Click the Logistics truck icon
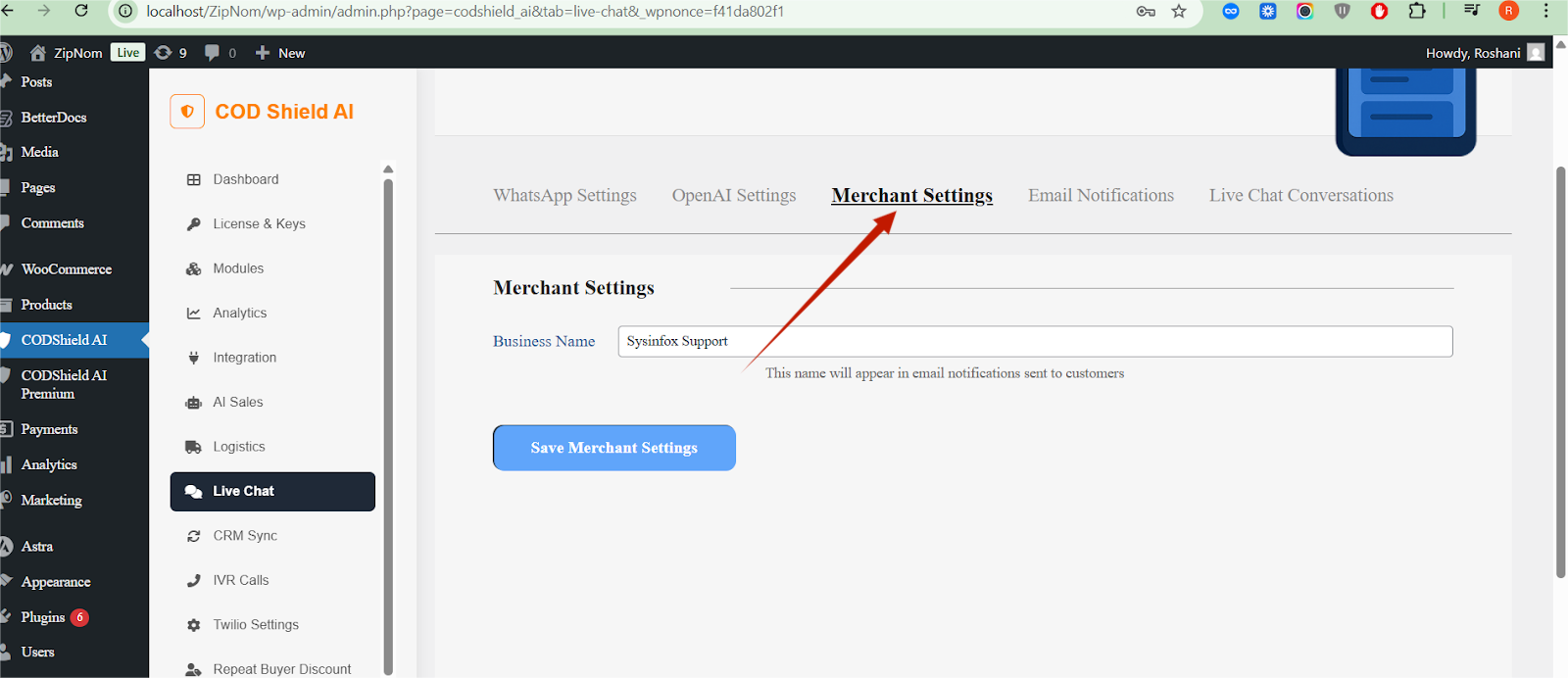This screenshot has height=678, width=1568. pos(194,447)
